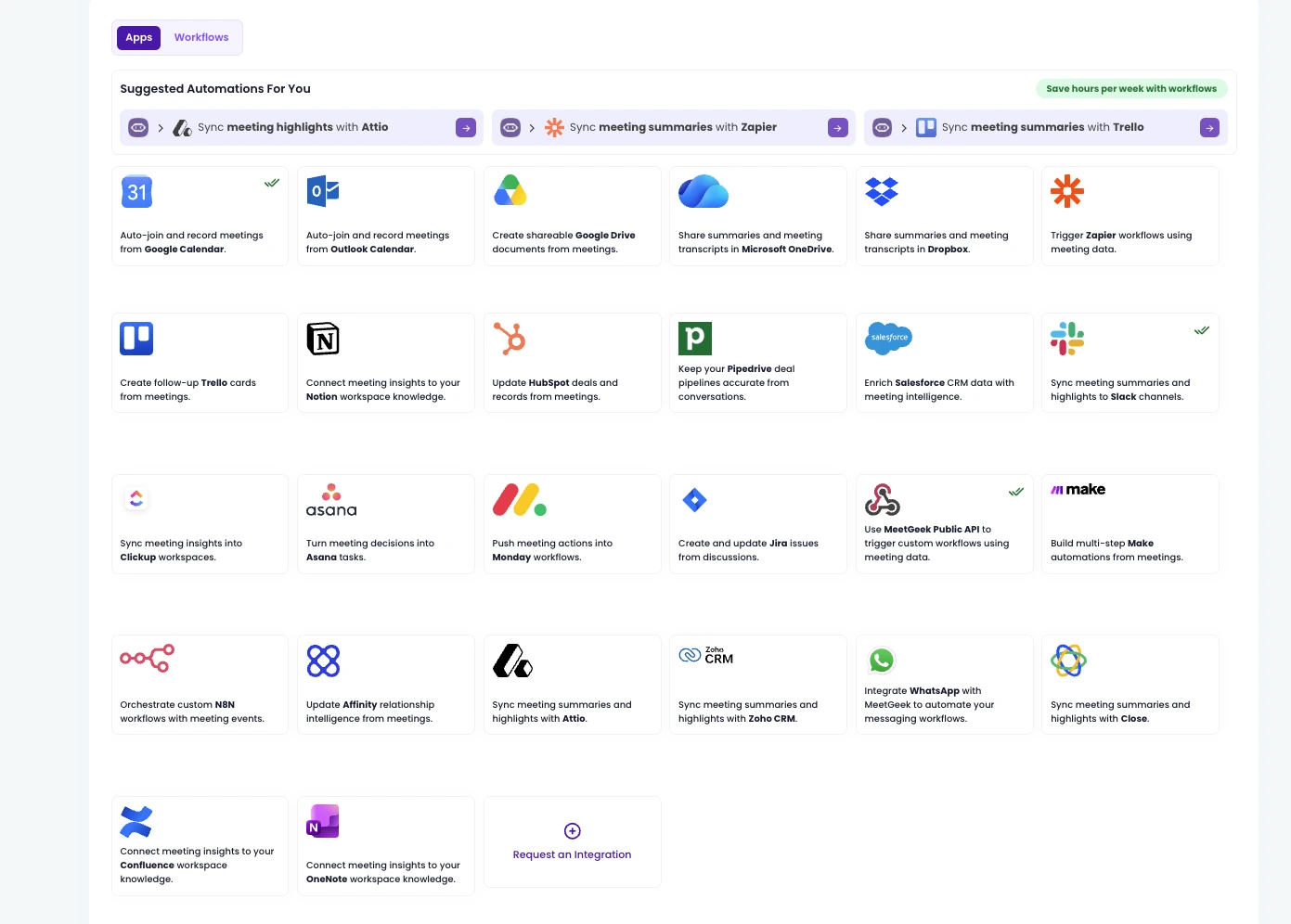The width and height of the screenshot is (1291, 924).
Task: Click 'Enrich Salesforce CRM data' description
Action: (x=939, y=390)
